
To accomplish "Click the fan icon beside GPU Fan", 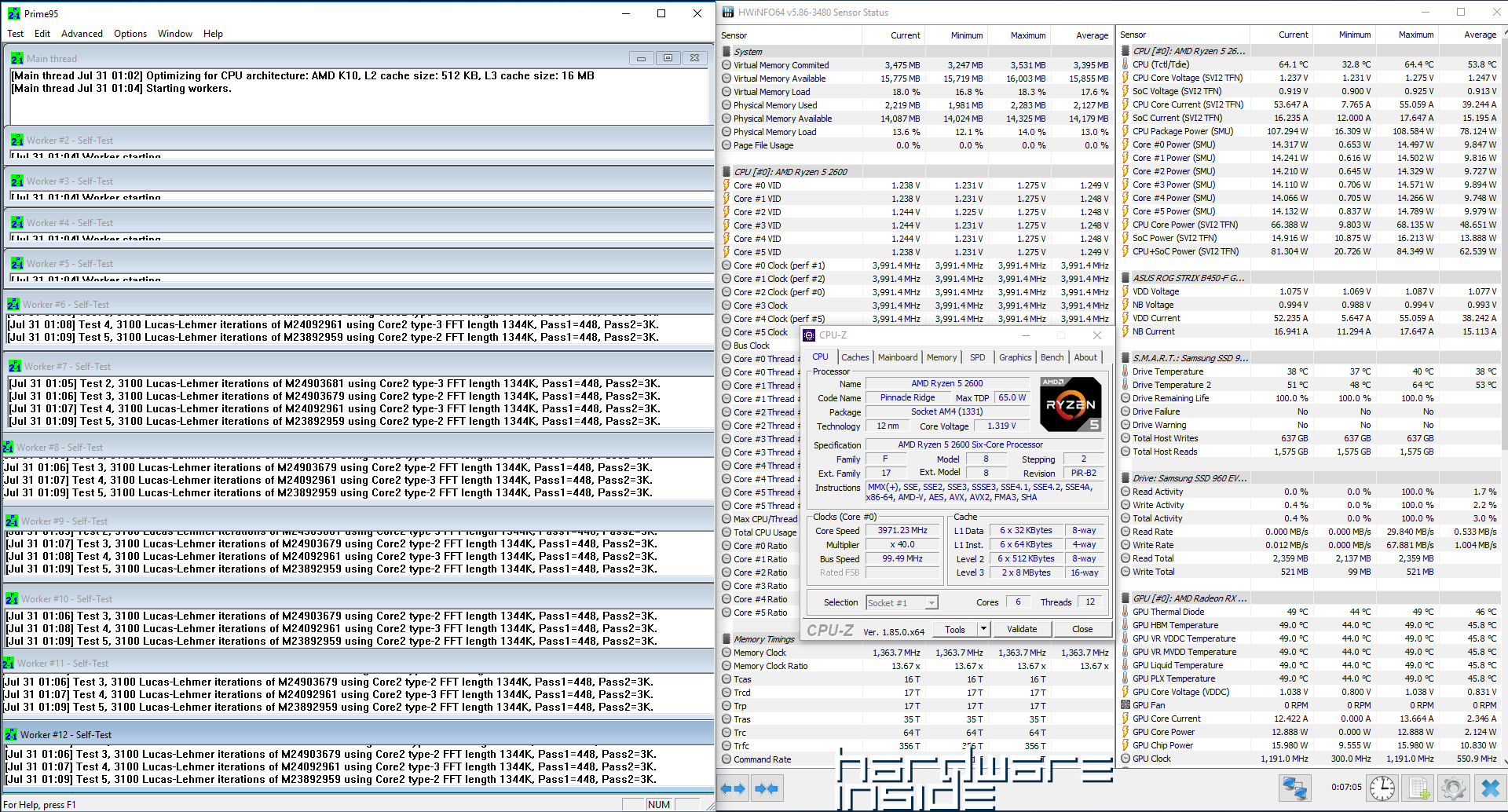I will pyautogui.click(x=1126, y=705).
